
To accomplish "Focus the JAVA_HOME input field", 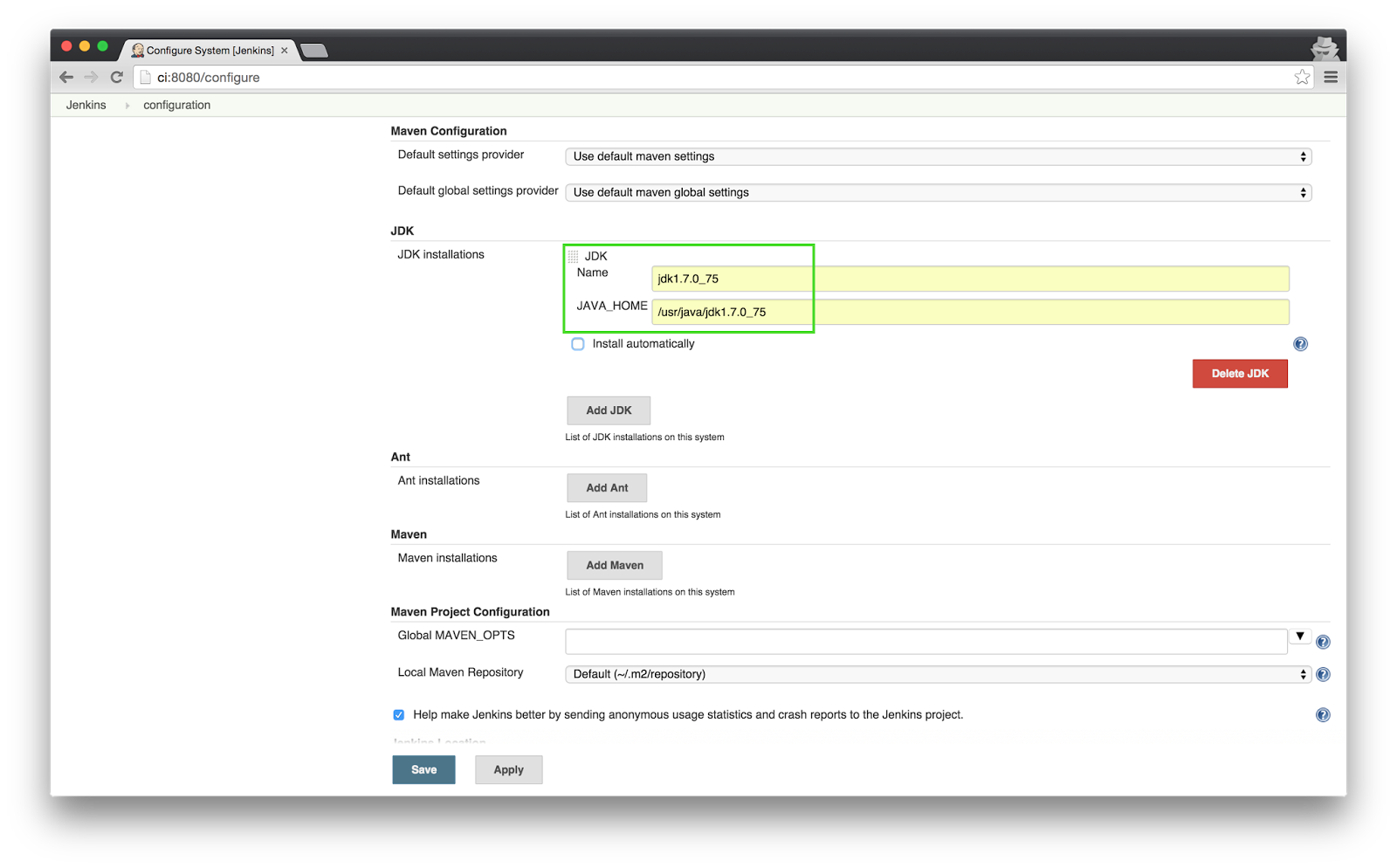I will tap(970, 312).
